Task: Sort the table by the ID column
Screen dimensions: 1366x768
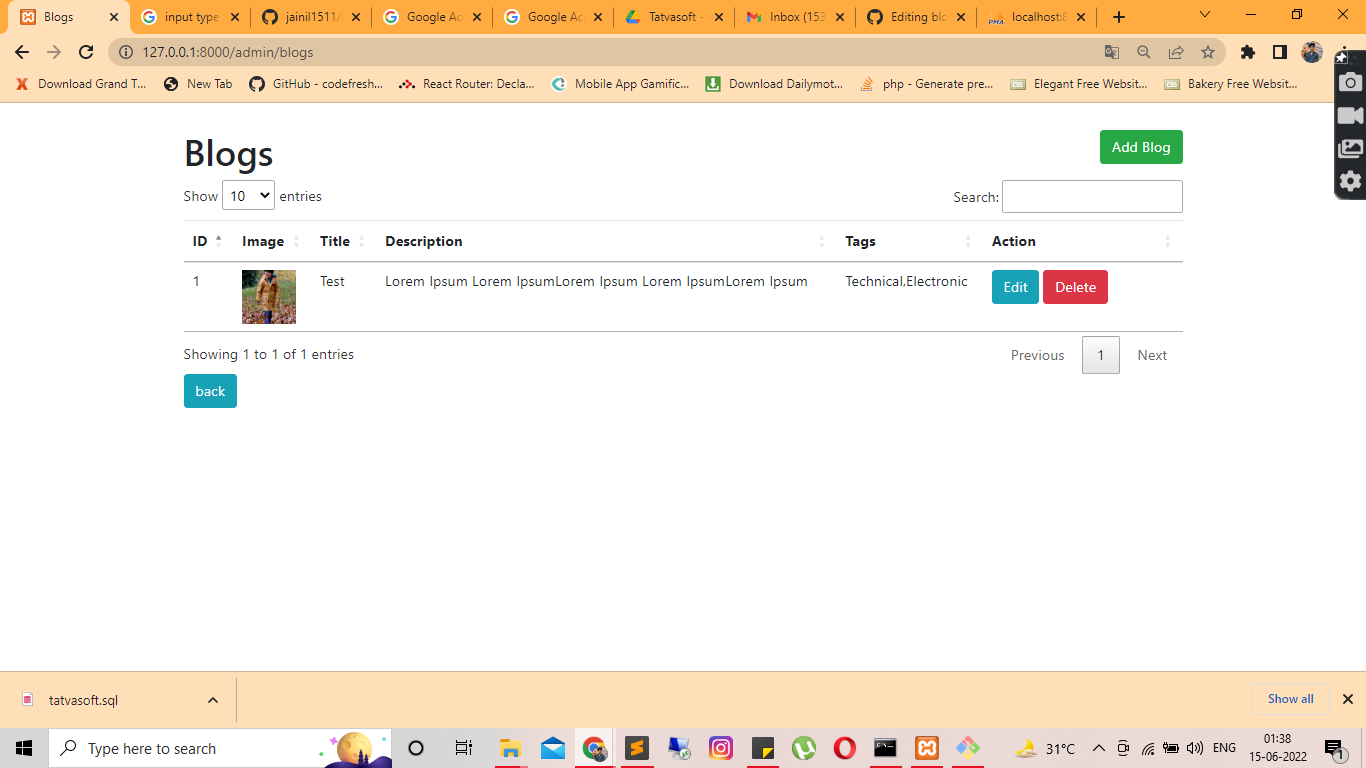Action: [206, 241]
